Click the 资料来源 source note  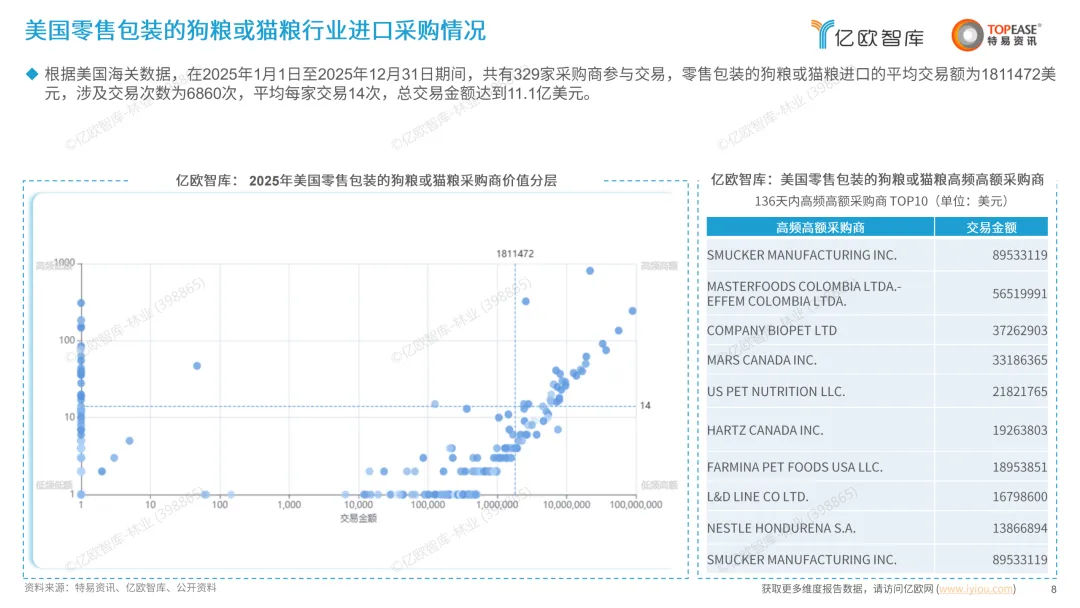[x=121, y=587]
